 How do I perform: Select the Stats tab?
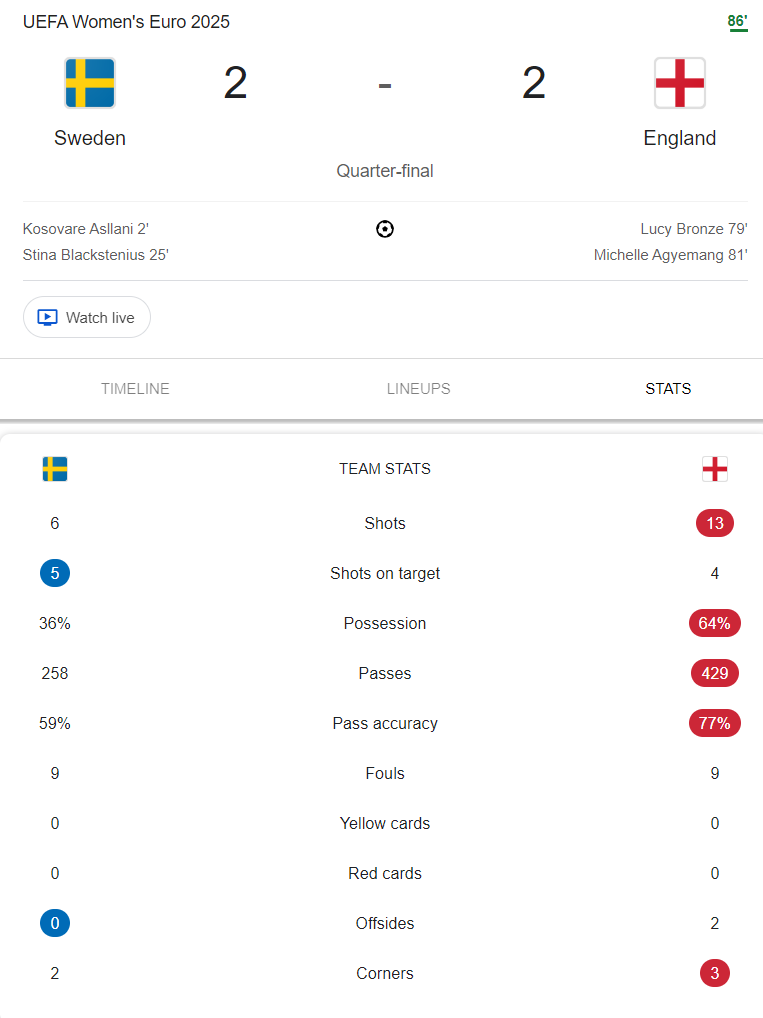[x=668, y=389]
